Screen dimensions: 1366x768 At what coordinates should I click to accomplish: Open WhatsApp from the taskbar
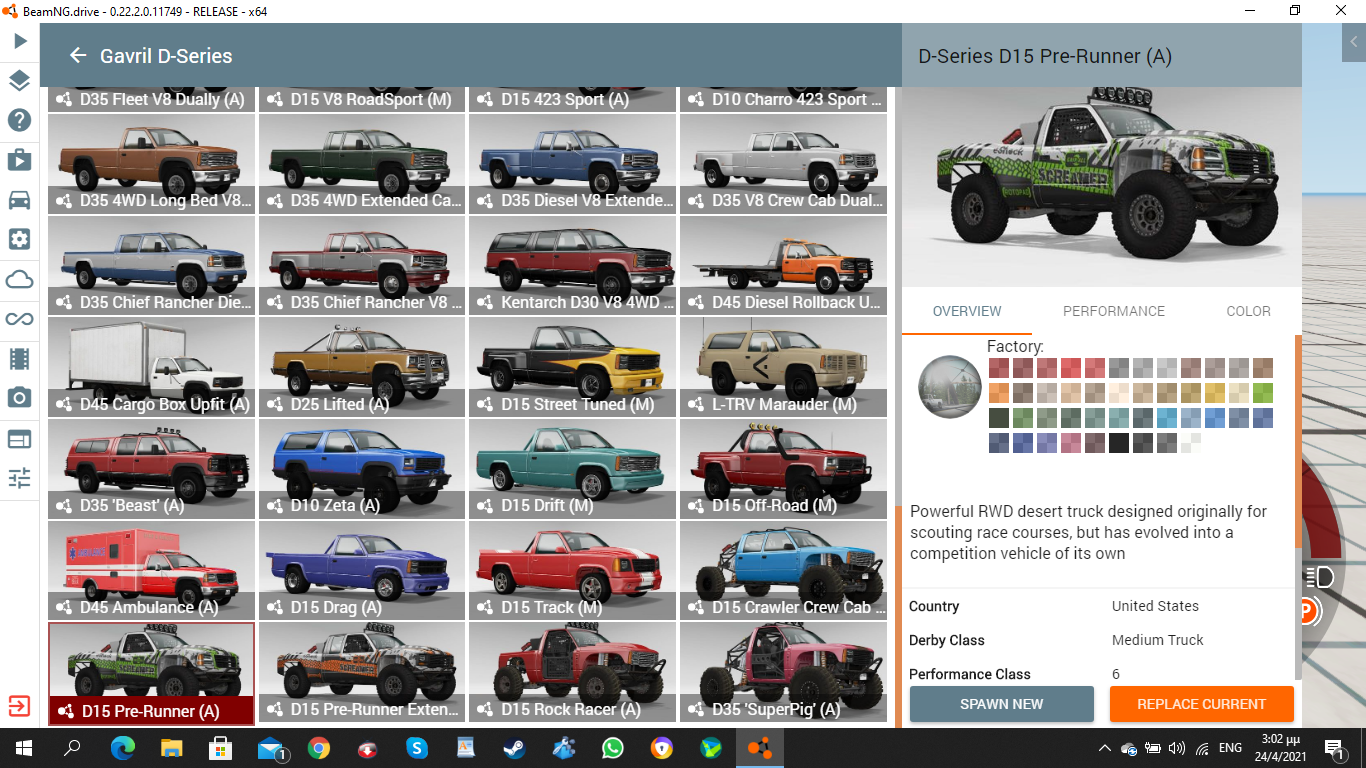613,747
